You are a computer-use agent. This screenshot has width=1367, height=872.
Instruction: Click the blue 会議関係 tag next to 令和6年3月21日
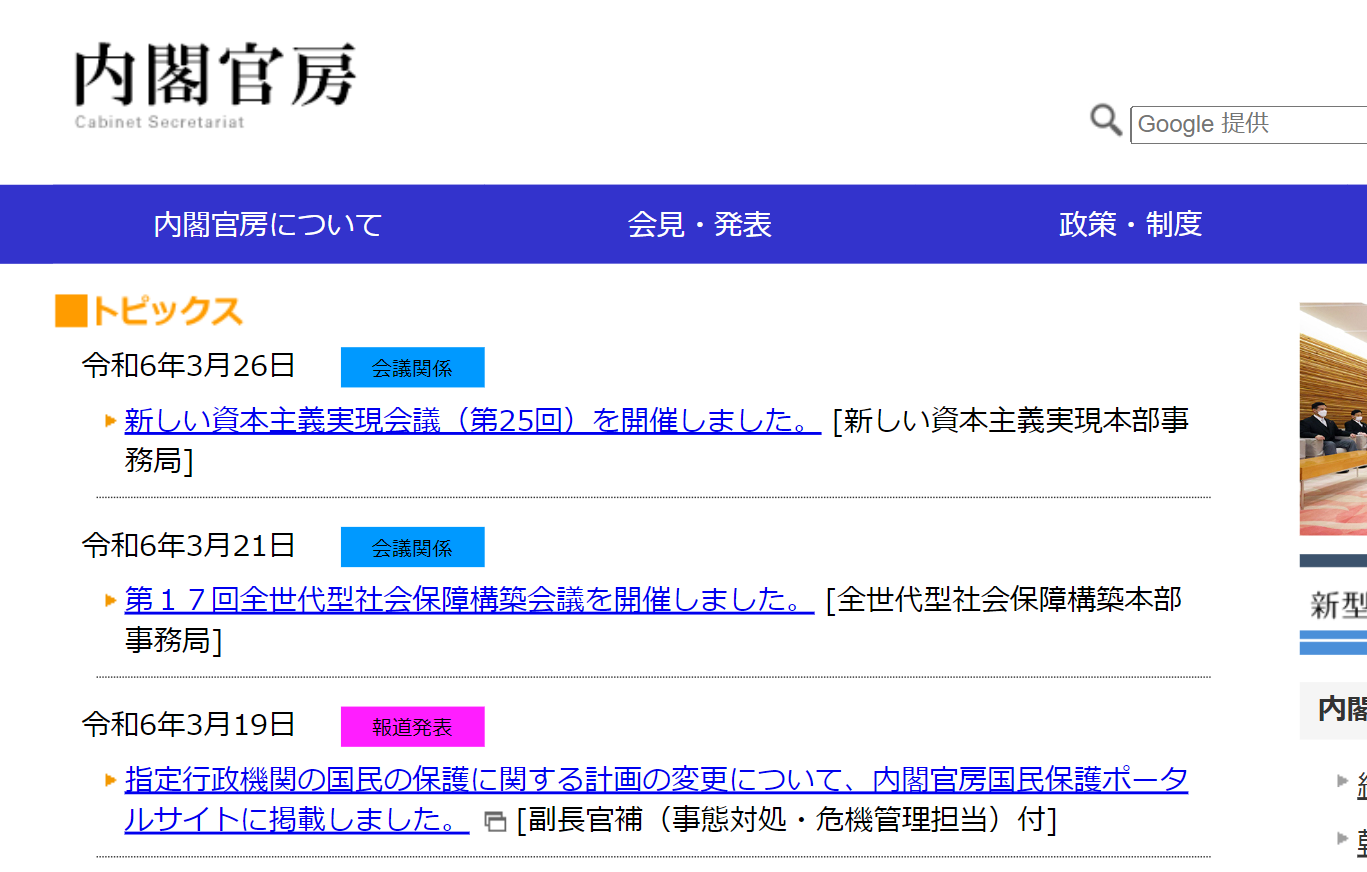[x=412, y=547]
